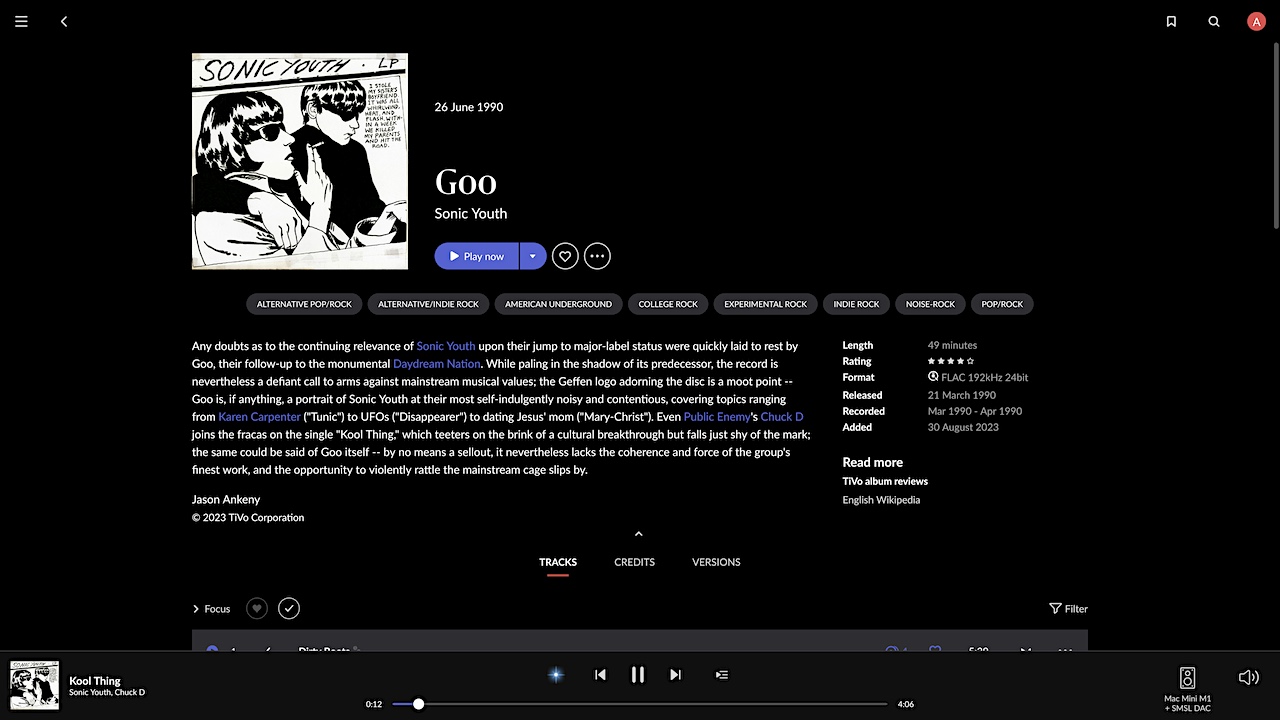Select the Noise-Rock genre tag

930,304
